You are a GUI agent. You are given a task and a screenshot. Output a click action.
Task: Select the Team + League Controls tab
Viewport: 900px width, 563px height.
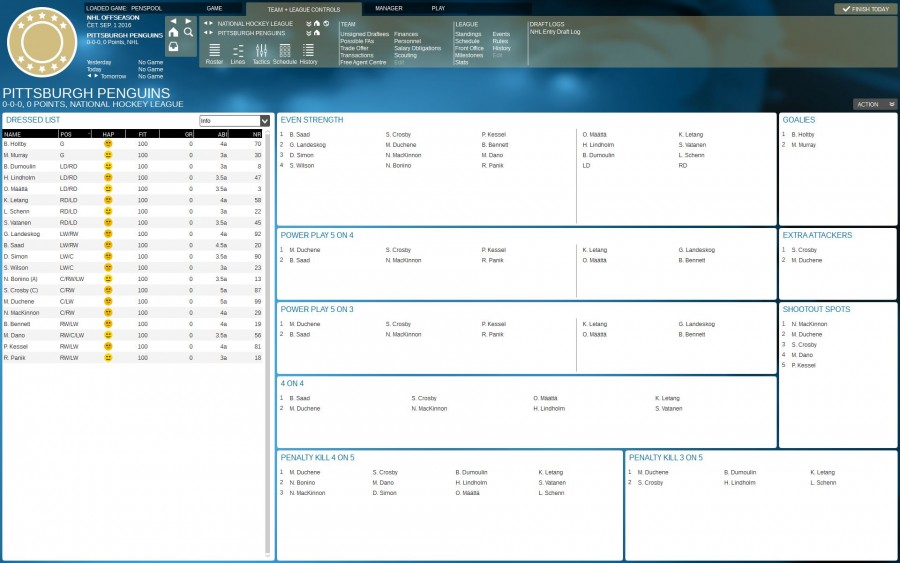point(304,9)
